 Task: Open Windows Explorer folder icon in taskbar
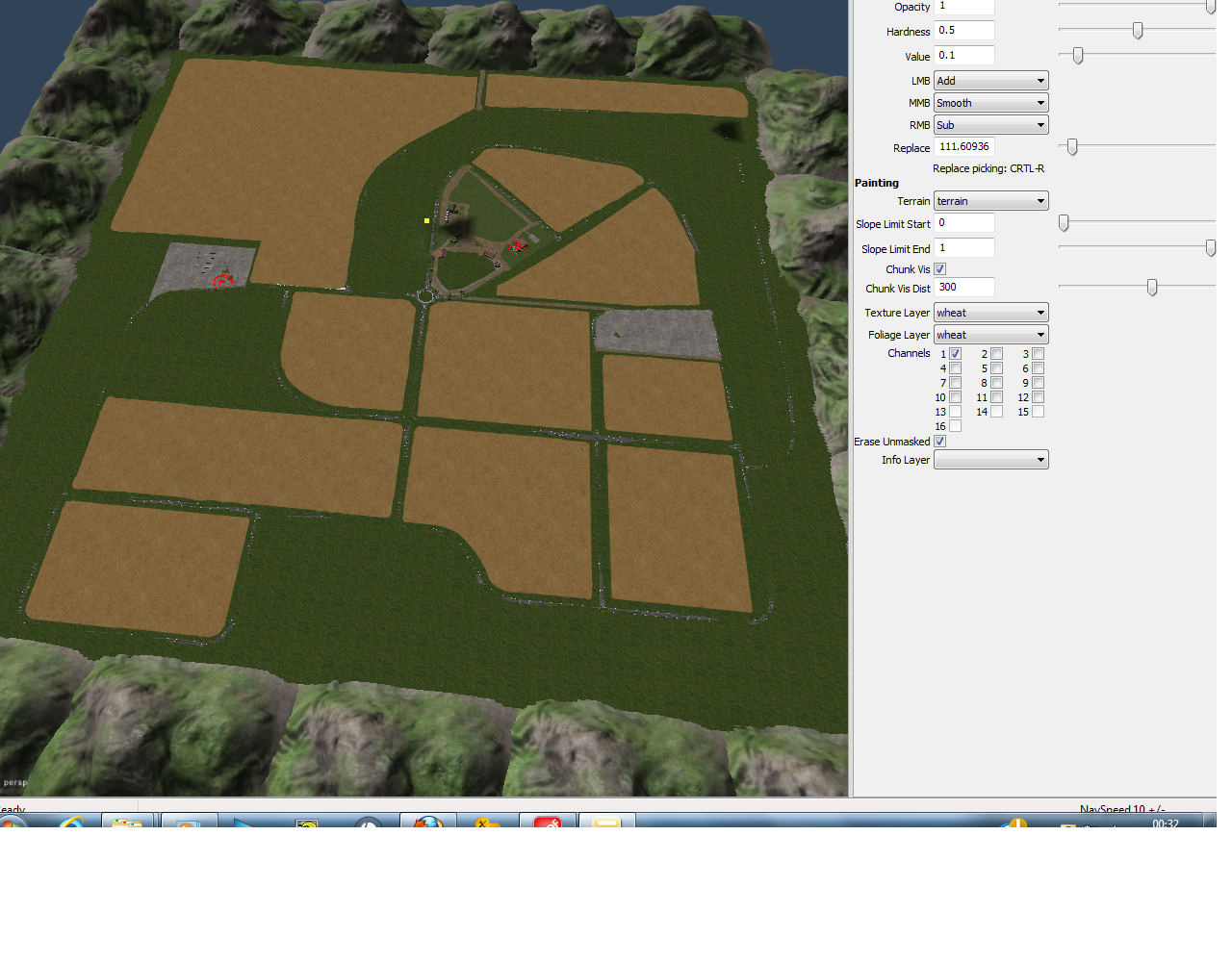coord(127,821)
